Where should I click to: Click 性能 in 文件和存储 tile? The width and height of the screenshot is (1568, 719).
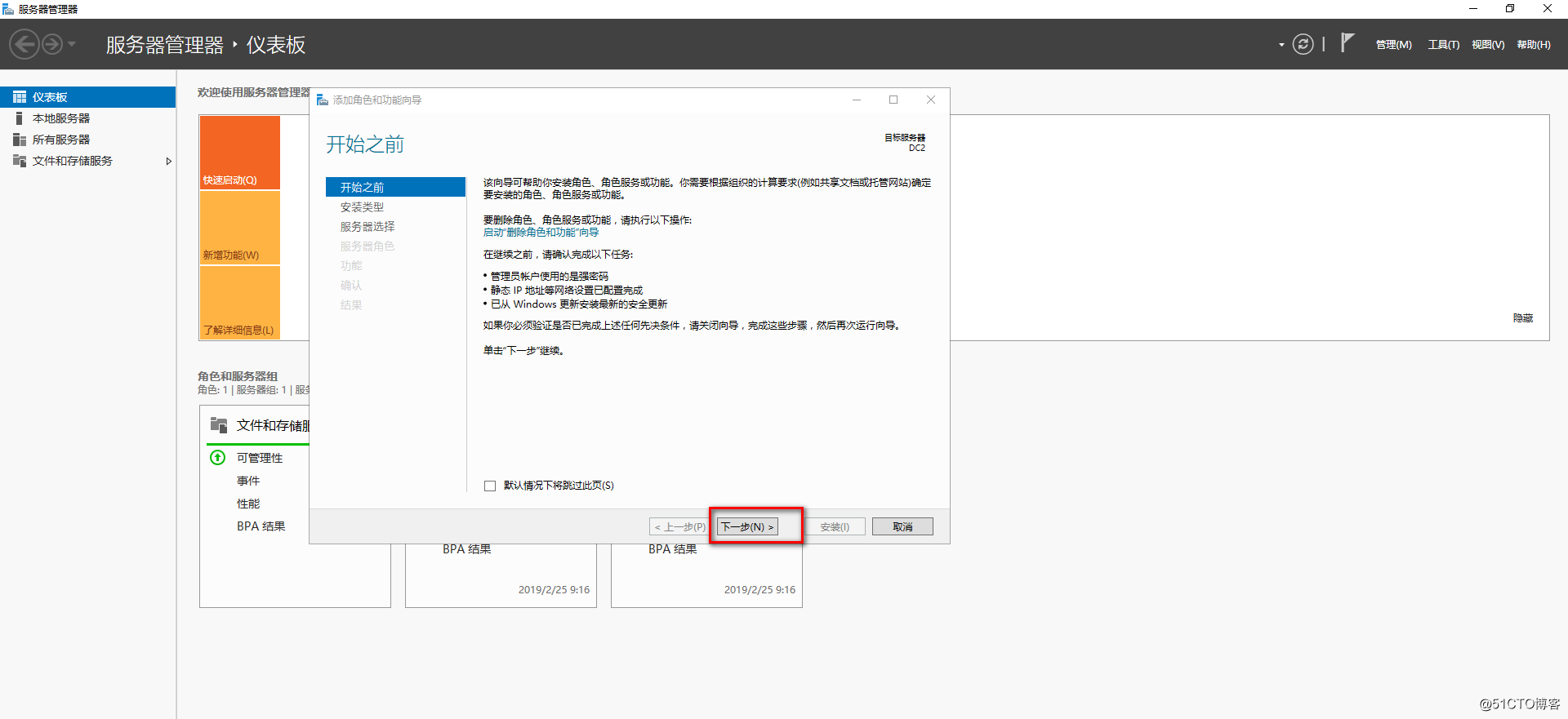[x=248, y=504]
